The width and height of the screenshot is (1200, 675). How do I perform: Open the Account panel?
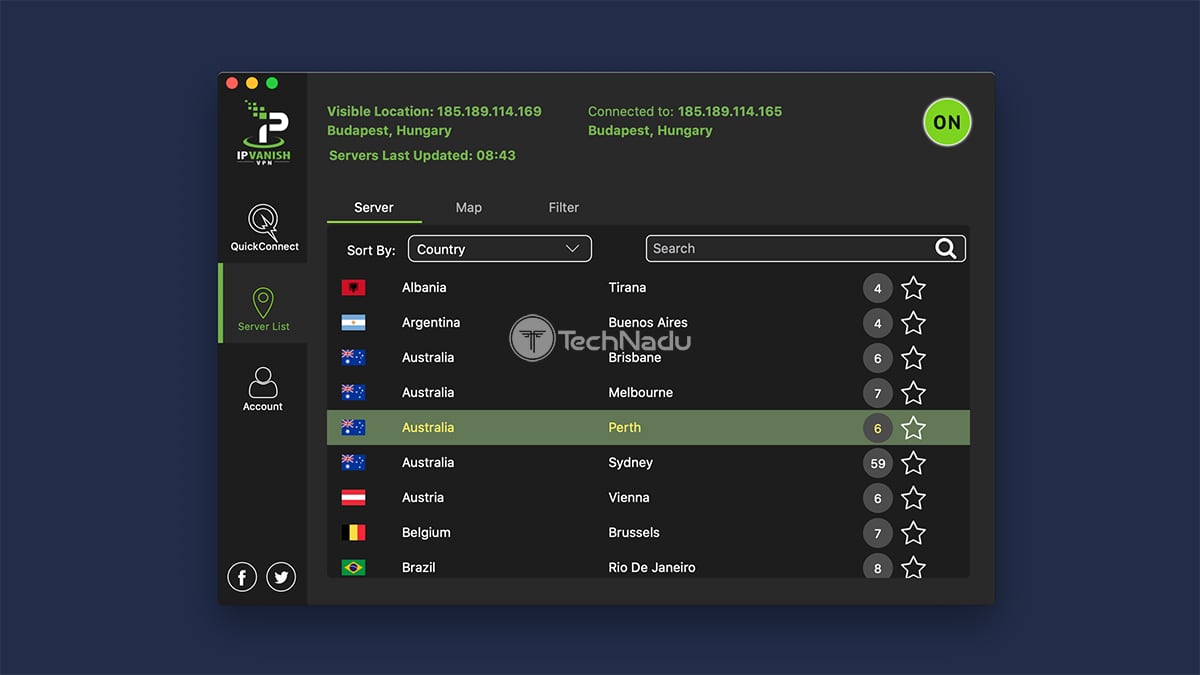[263, 389]
